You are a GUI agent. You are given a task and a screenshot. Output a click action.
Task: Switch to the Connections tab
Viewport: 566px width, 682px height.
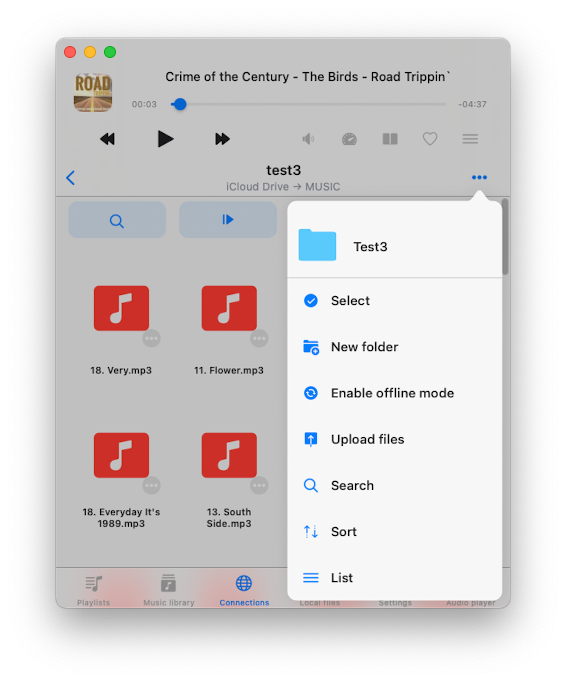click(244, 590)
